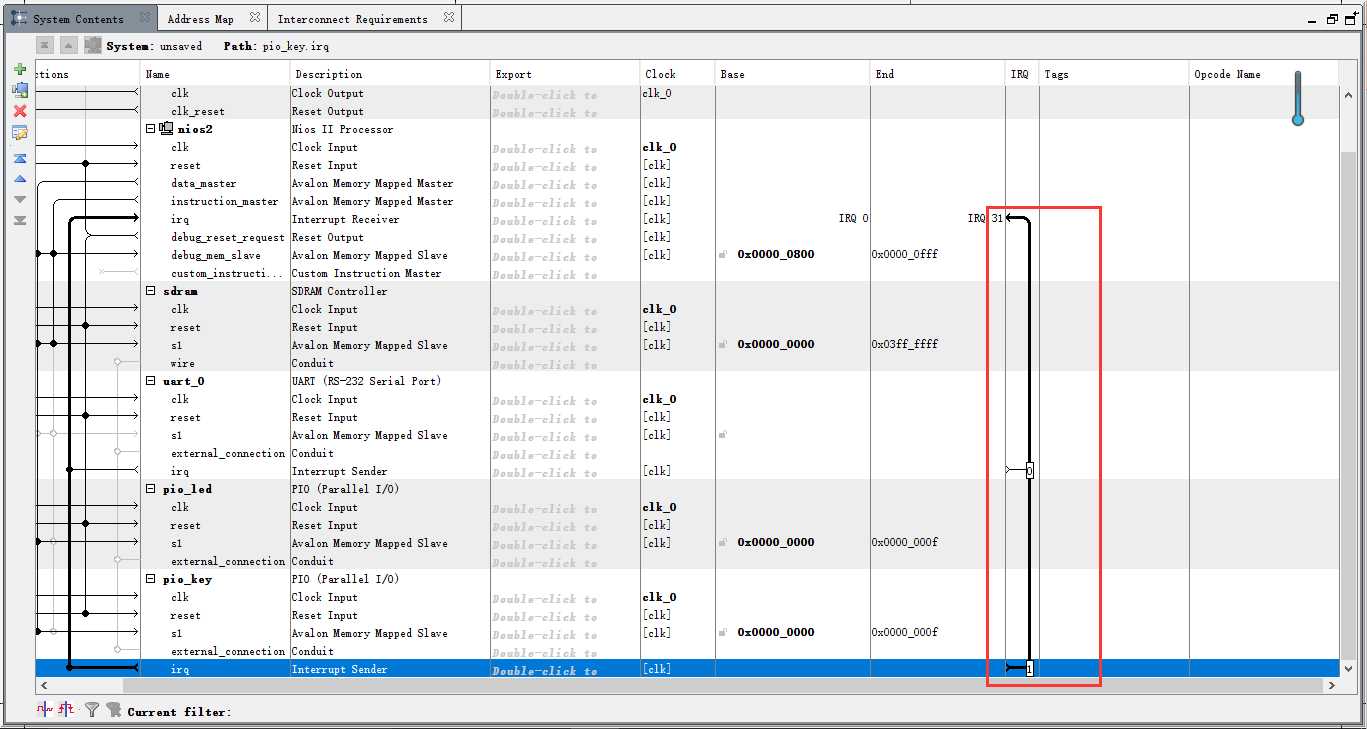Collapse the sdram component tree
Image resolution: width=1367 pixels, height=729 pixels.
(x=151, y=291)
